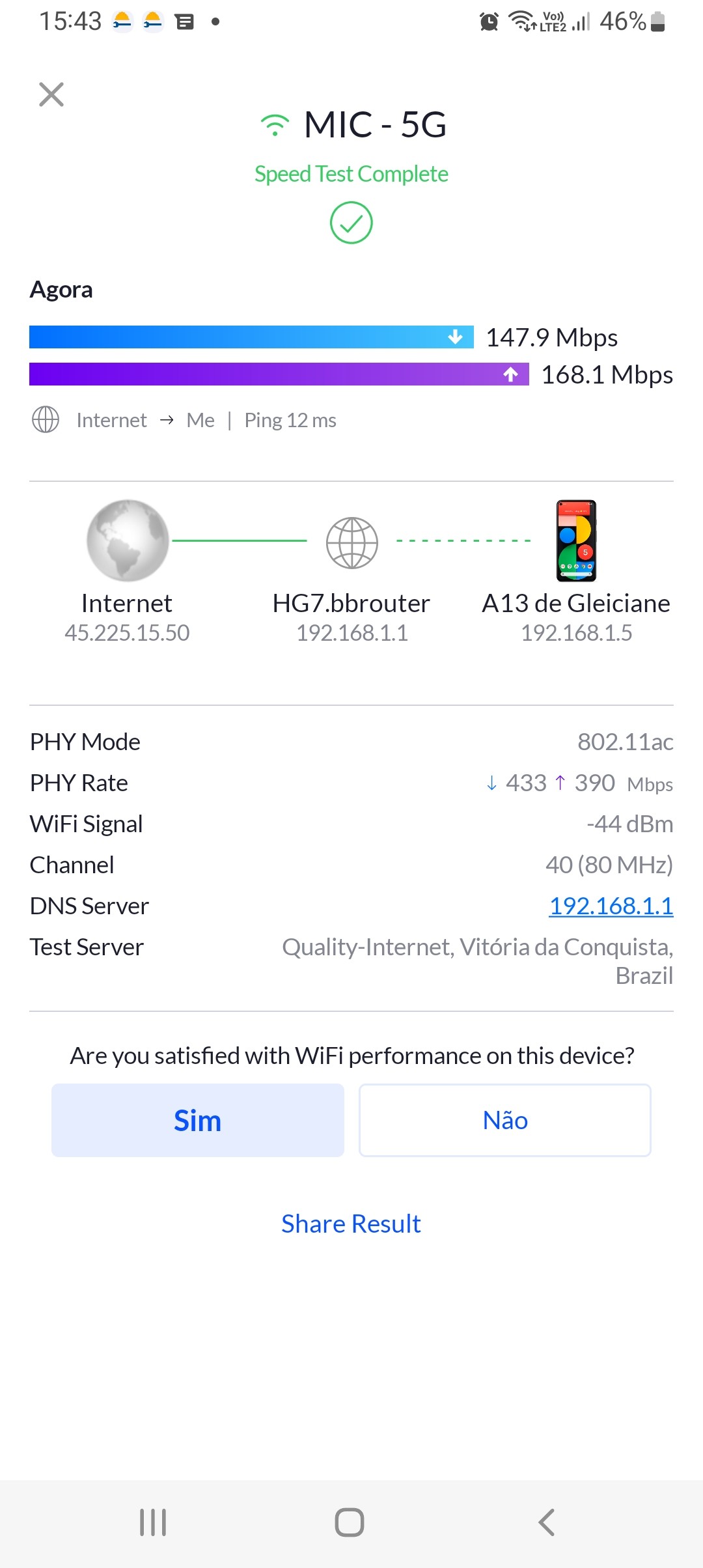Tap the Share Result link
The height and width of the screenshot is (1568, 703).
pyautogui.click(x=351, y=1224)
